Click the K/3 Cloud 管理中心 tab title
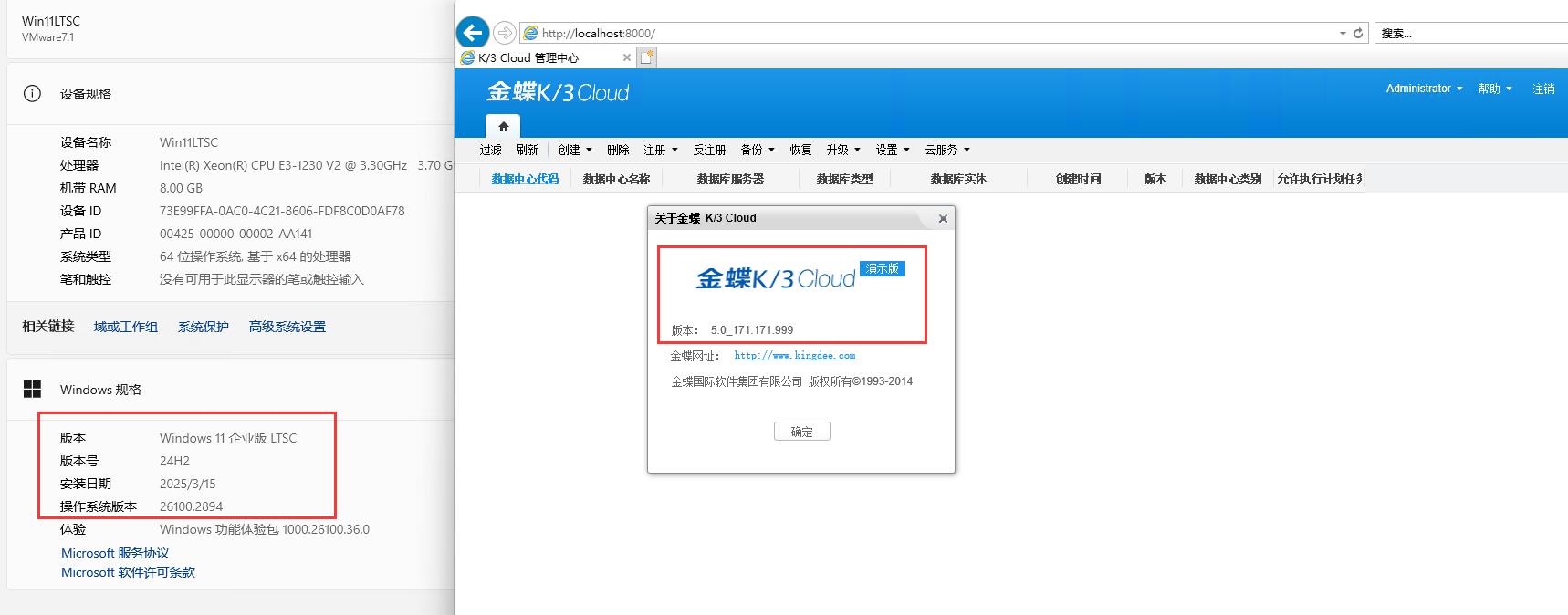 [x=528, y=57]
